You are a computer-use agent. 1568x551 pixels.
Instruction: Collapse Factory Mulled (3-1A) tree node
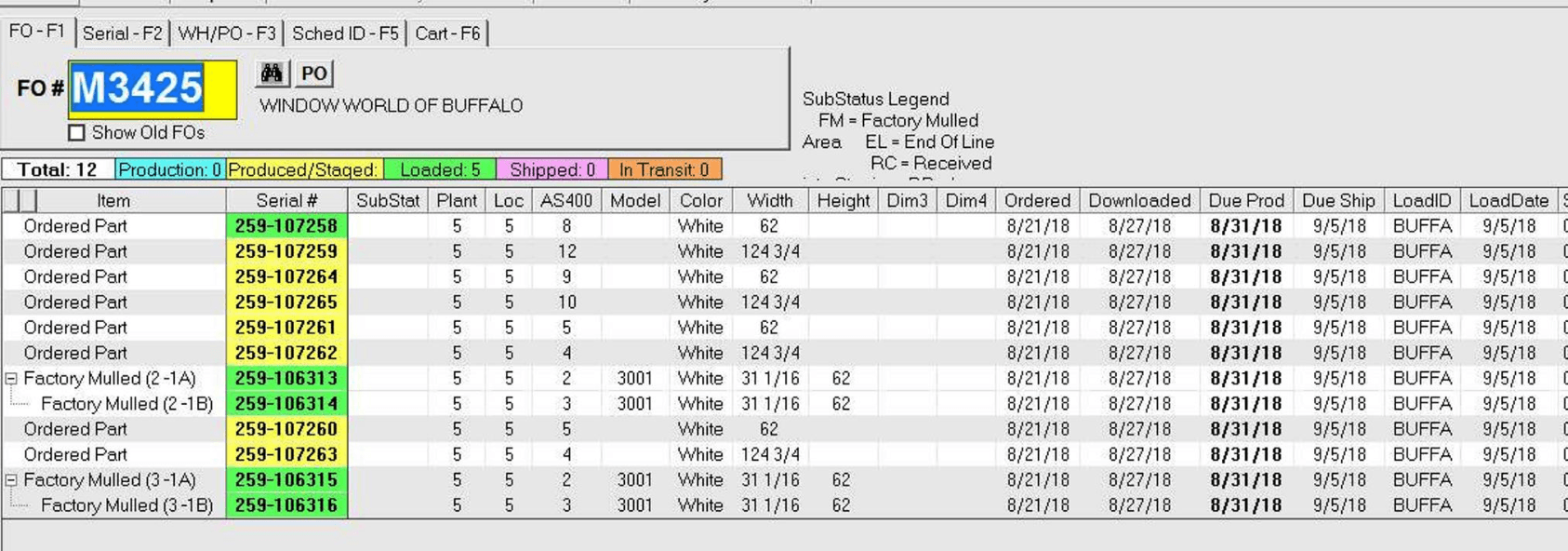coord(11,480)
